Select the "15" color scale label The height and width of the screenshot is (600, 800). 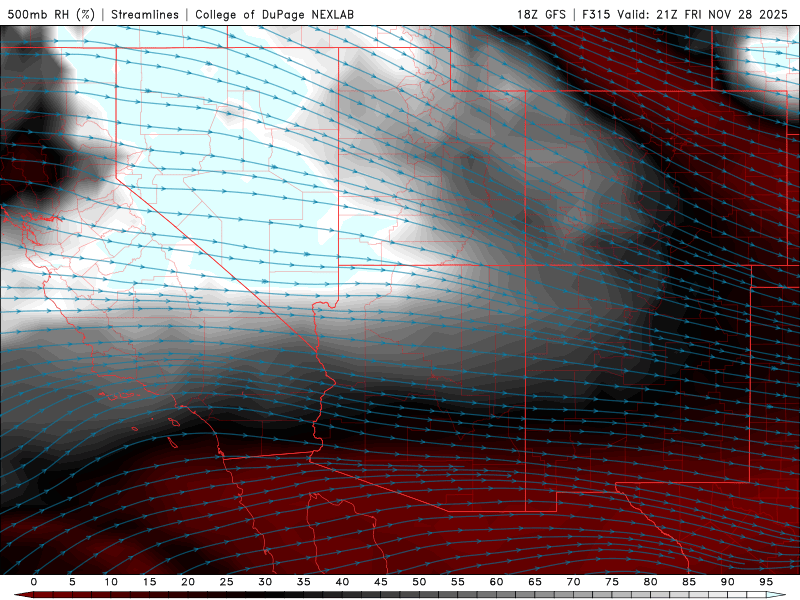(x=149, y=582)
